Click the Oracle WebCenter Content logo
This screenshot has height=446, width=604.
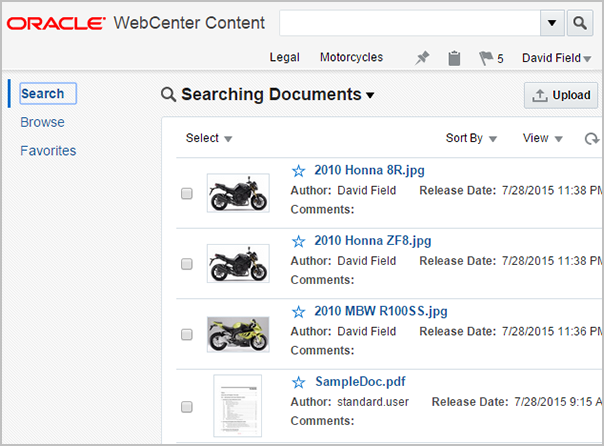(x=136, y=23)
